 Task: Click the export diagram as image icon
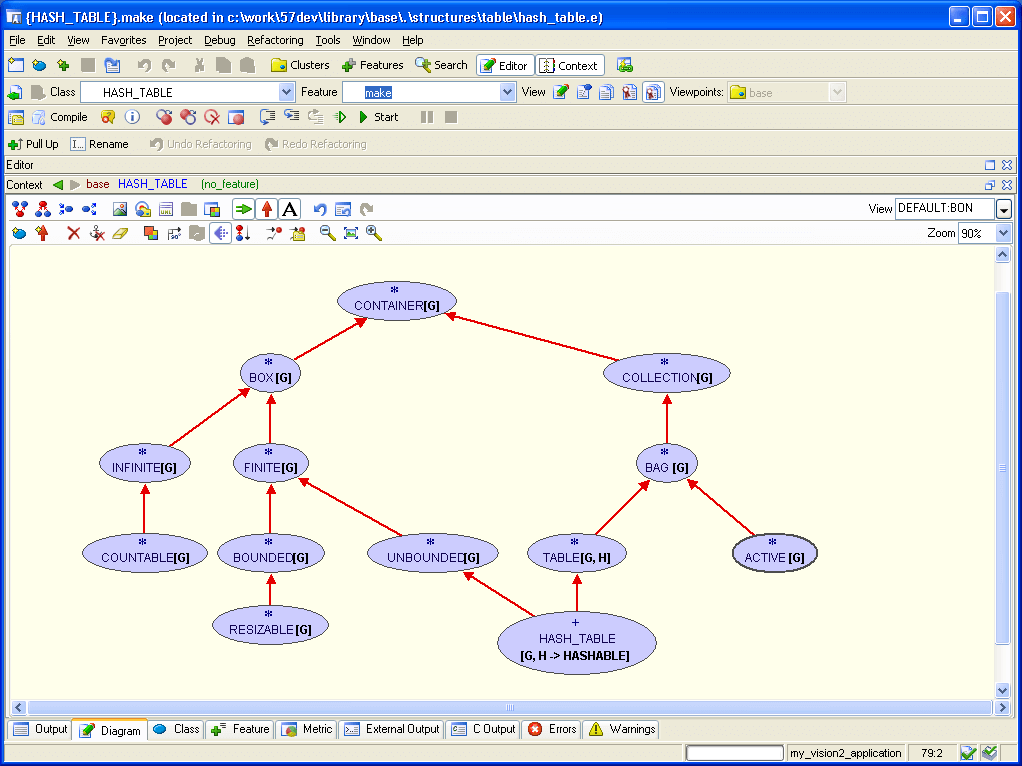coord(119,209)
